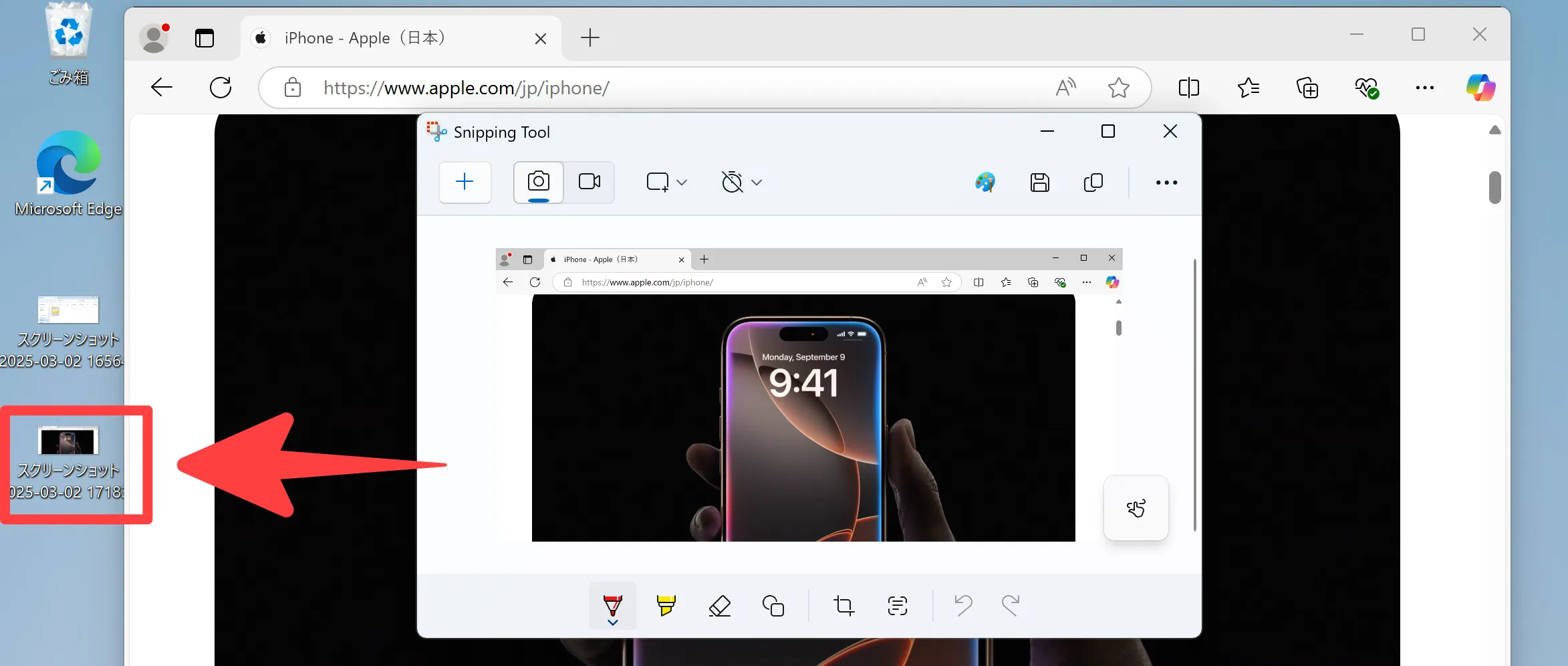Click the Snipping Tool preview scrollbar
Screen dimensions: 1568x666
[1194, 395]
